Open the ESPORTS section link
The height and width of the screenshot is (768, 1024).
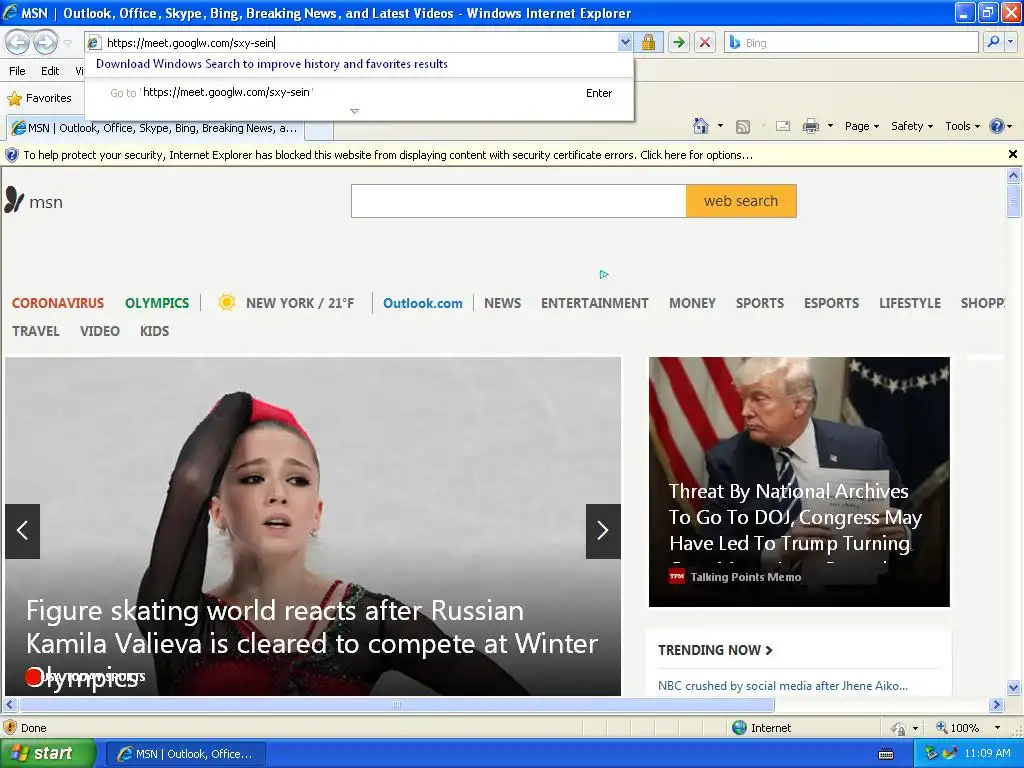click(x=831, y=303)
